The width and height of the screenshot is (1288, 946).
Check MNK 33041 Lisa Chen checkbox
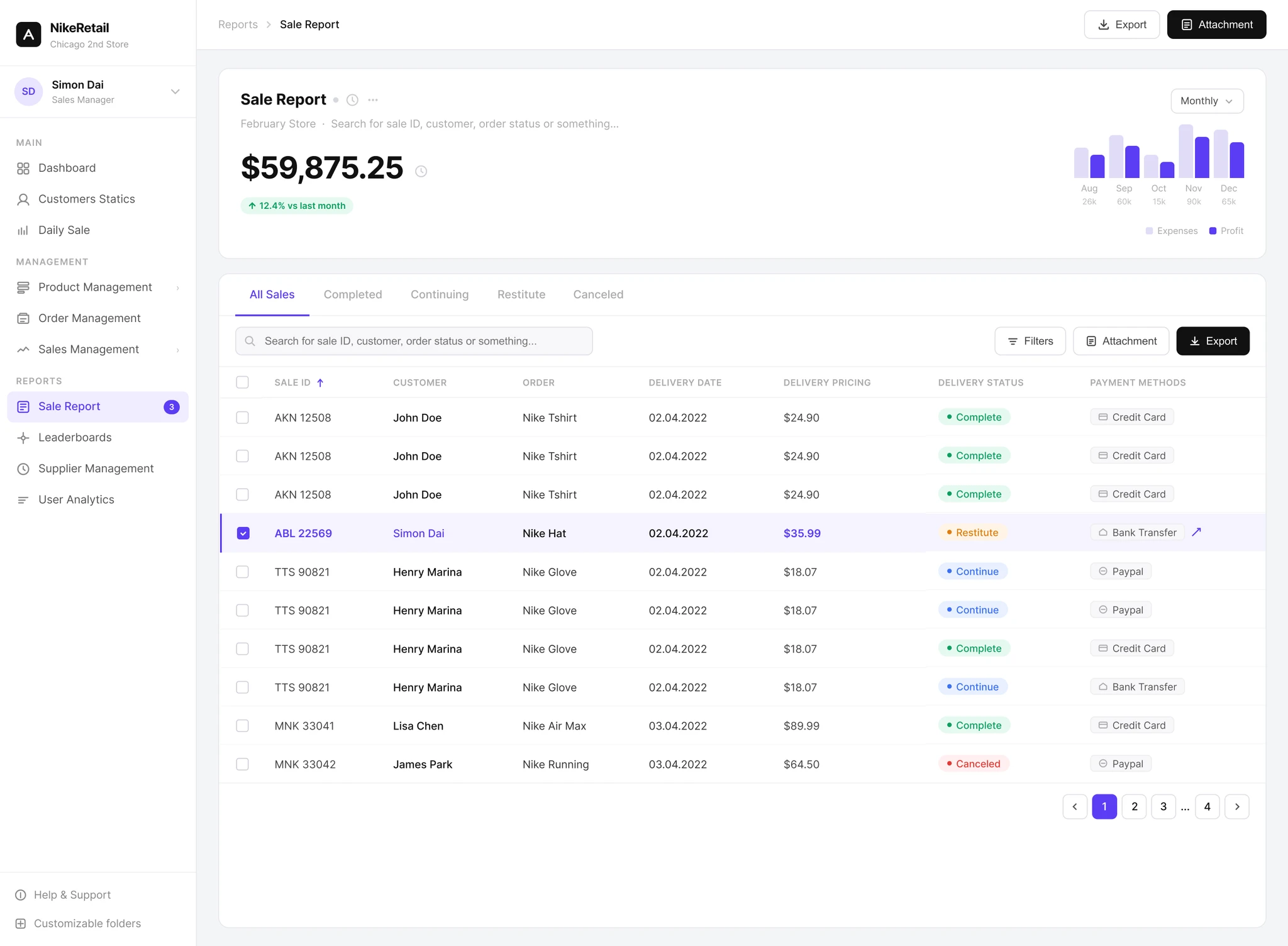242,726
